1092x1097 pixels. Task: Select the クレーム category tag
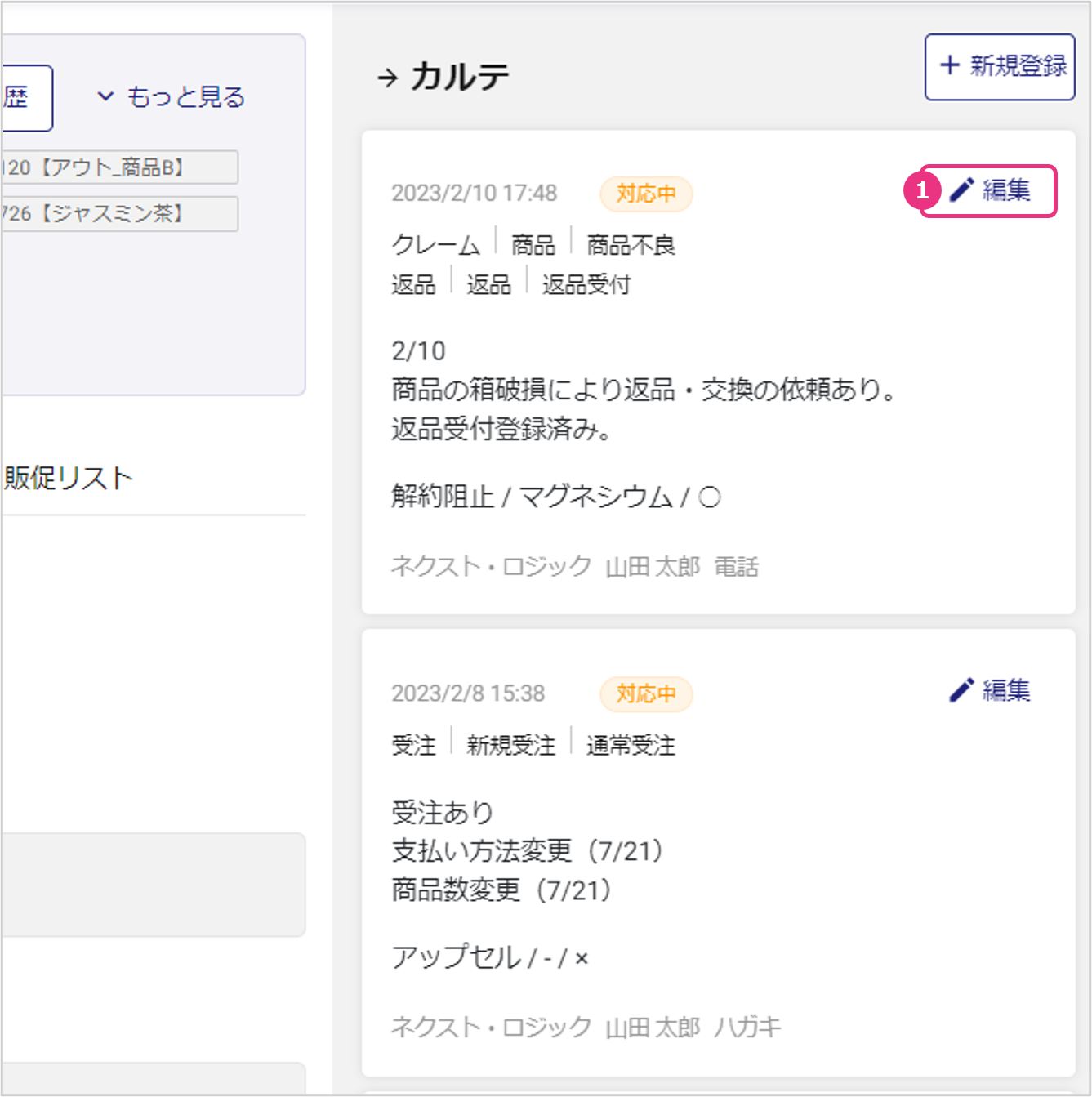pos(435,245)
